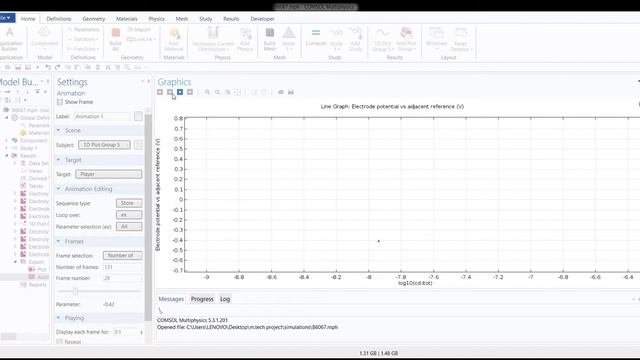
Task: Open the Geometry ribbon tab
Action: coord(93,19)
